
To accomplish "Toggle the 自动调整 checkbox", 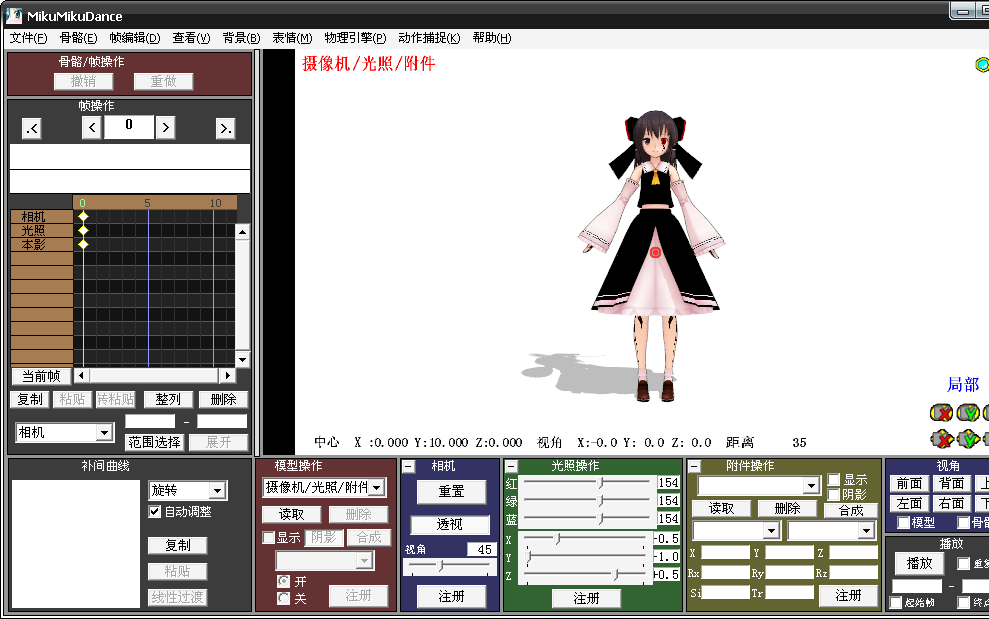I will pyautogui.click(x=155, y=512).
